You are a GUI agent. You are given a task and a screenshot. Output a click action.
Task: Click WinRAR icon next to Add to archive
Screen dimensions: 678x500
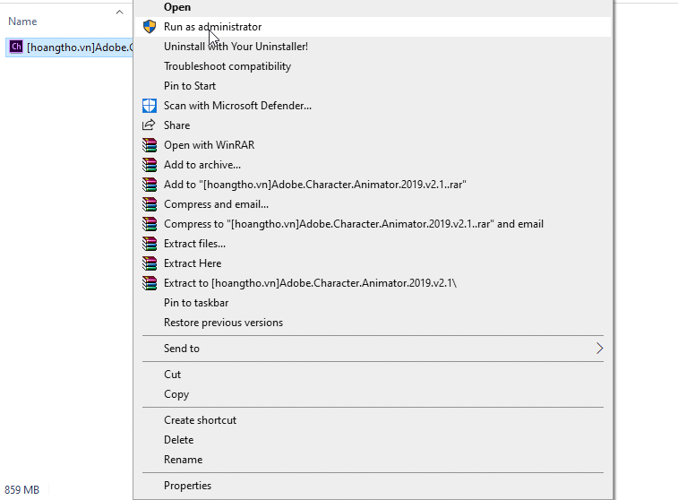(150, 165)
